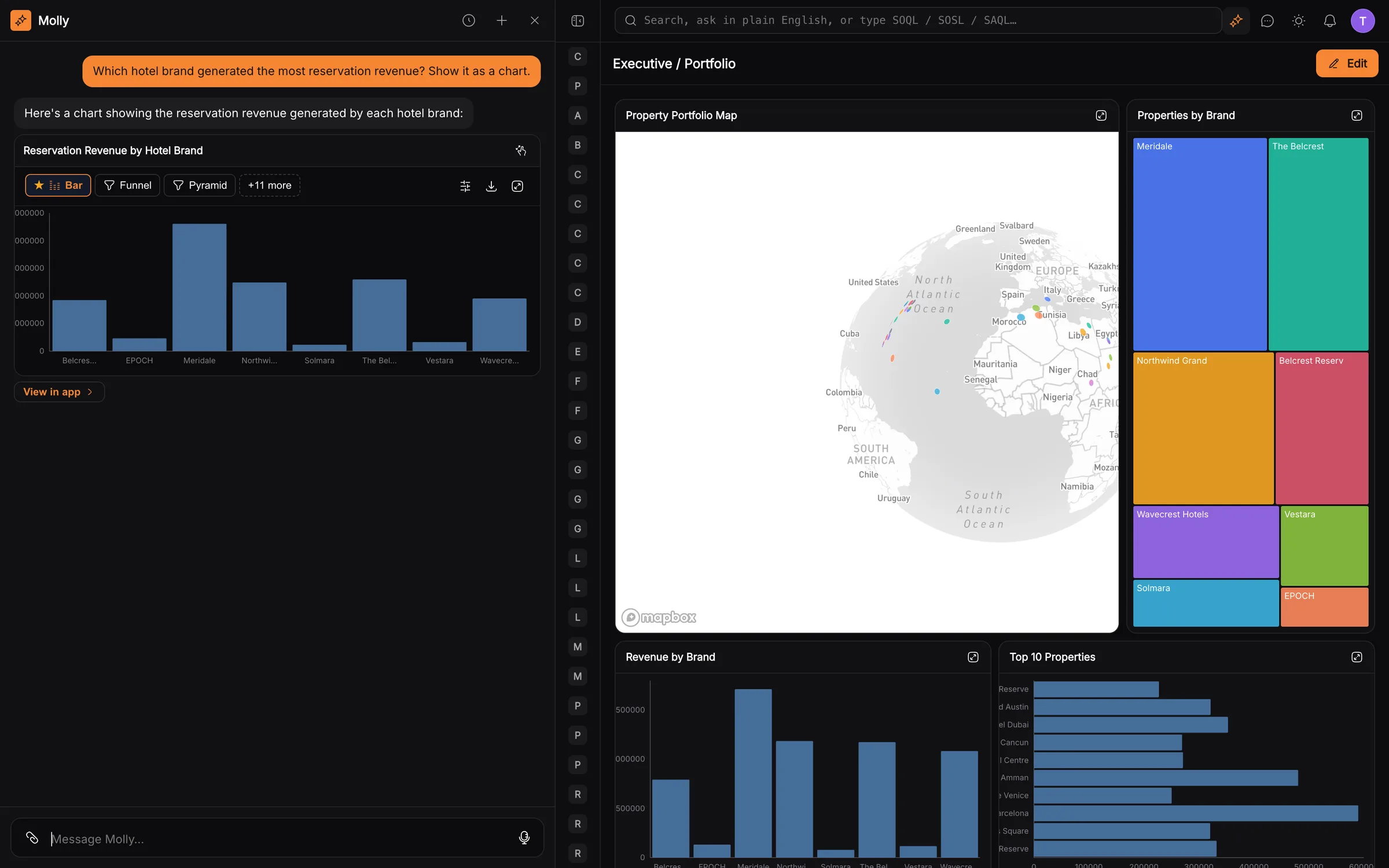Click the Executive / Portfolio title
1389x868 pixels.
[674, 64]
